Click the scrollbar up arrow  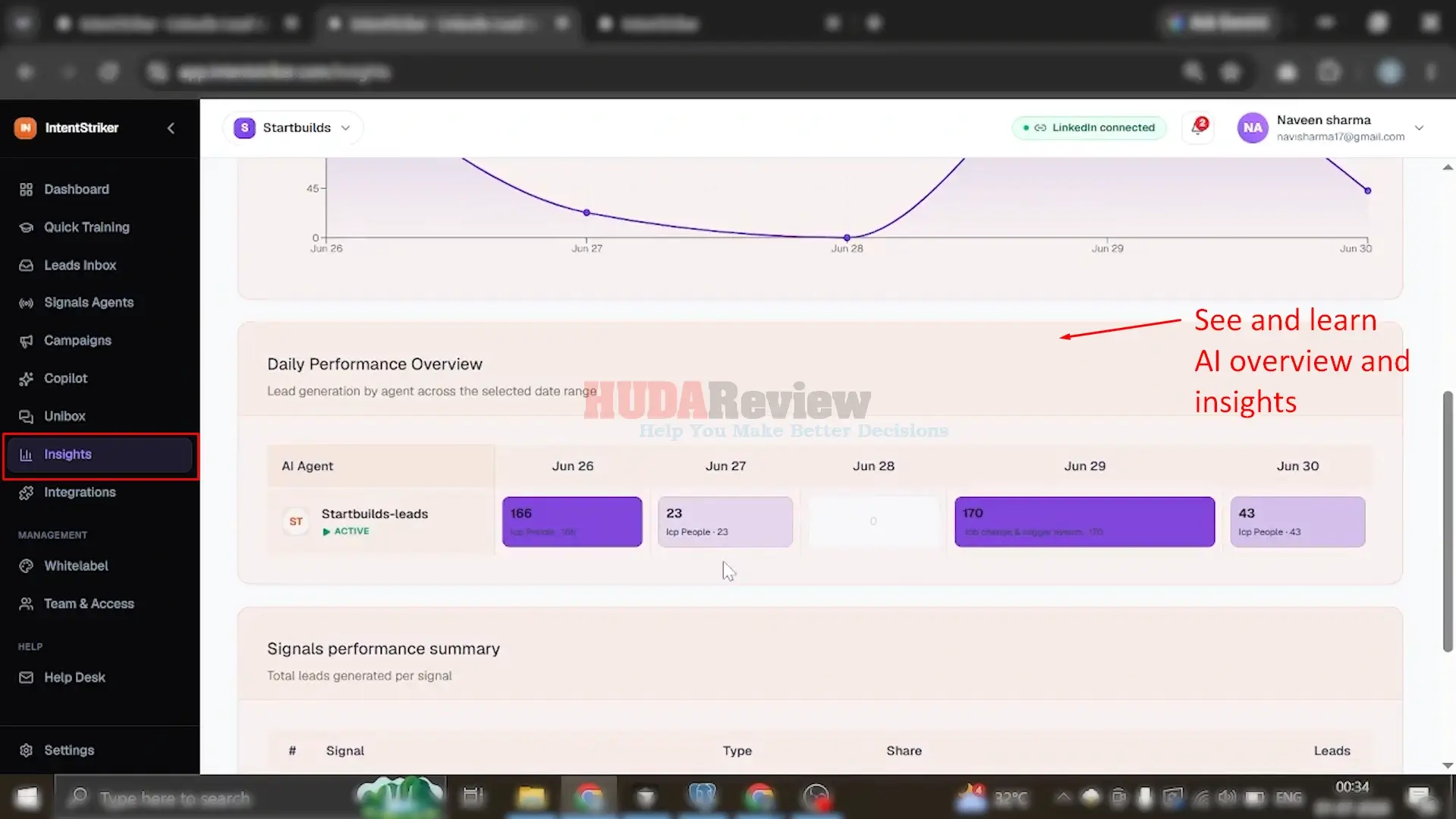[1448, 167]
